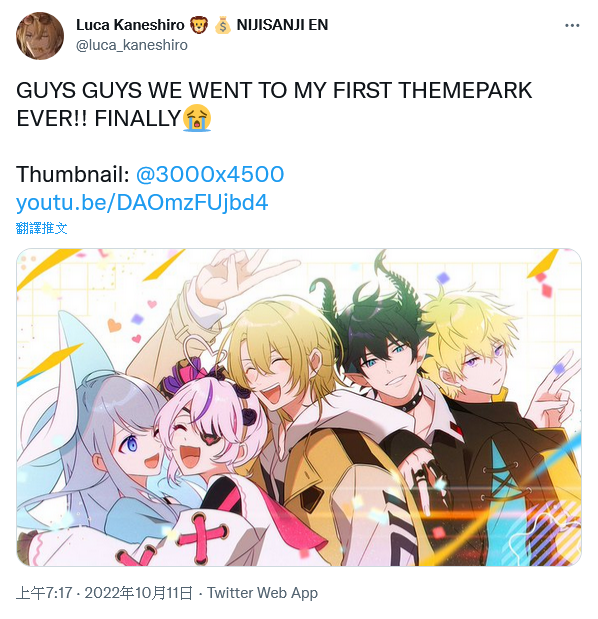
Task: Click NIJISANJI EN in the display name
Action: [282, 25]
